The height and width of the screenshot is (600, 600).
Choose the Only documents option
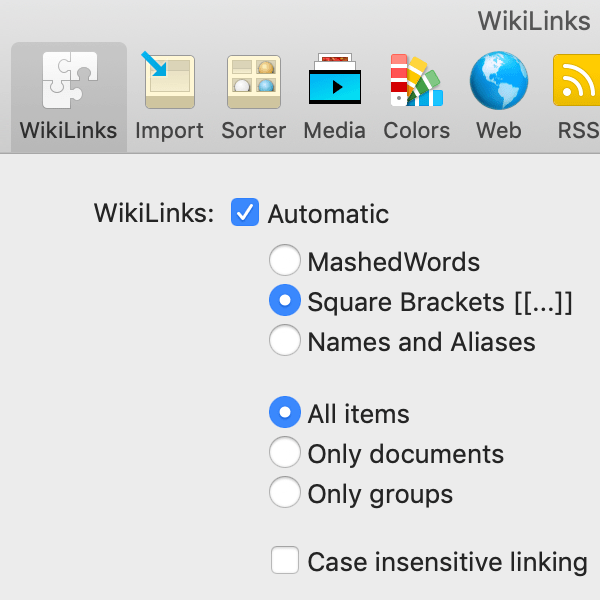[x=284, y=452]
